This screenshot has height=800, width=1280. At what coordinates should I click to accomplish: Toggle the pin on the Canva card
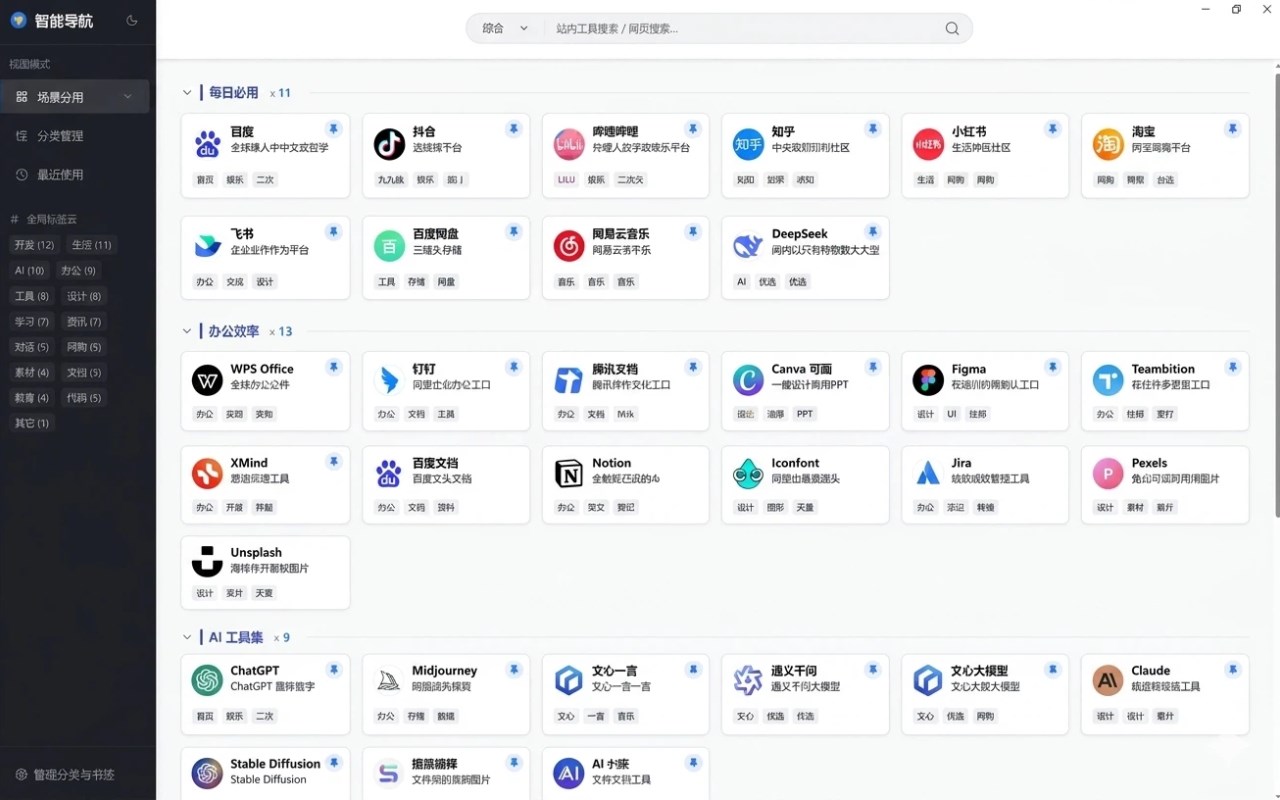(873, 367)
